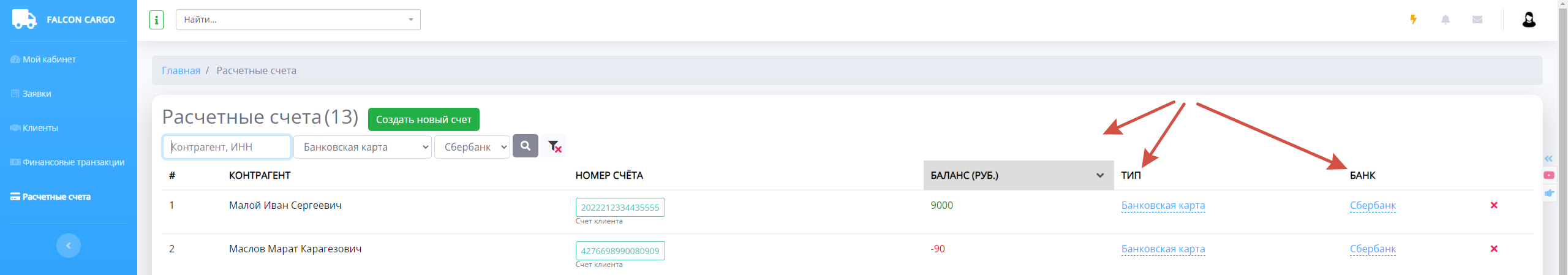Click the YouTube icon on right edge
The width and height of the screenshot is (1568, 275).
click(1549, 175)
